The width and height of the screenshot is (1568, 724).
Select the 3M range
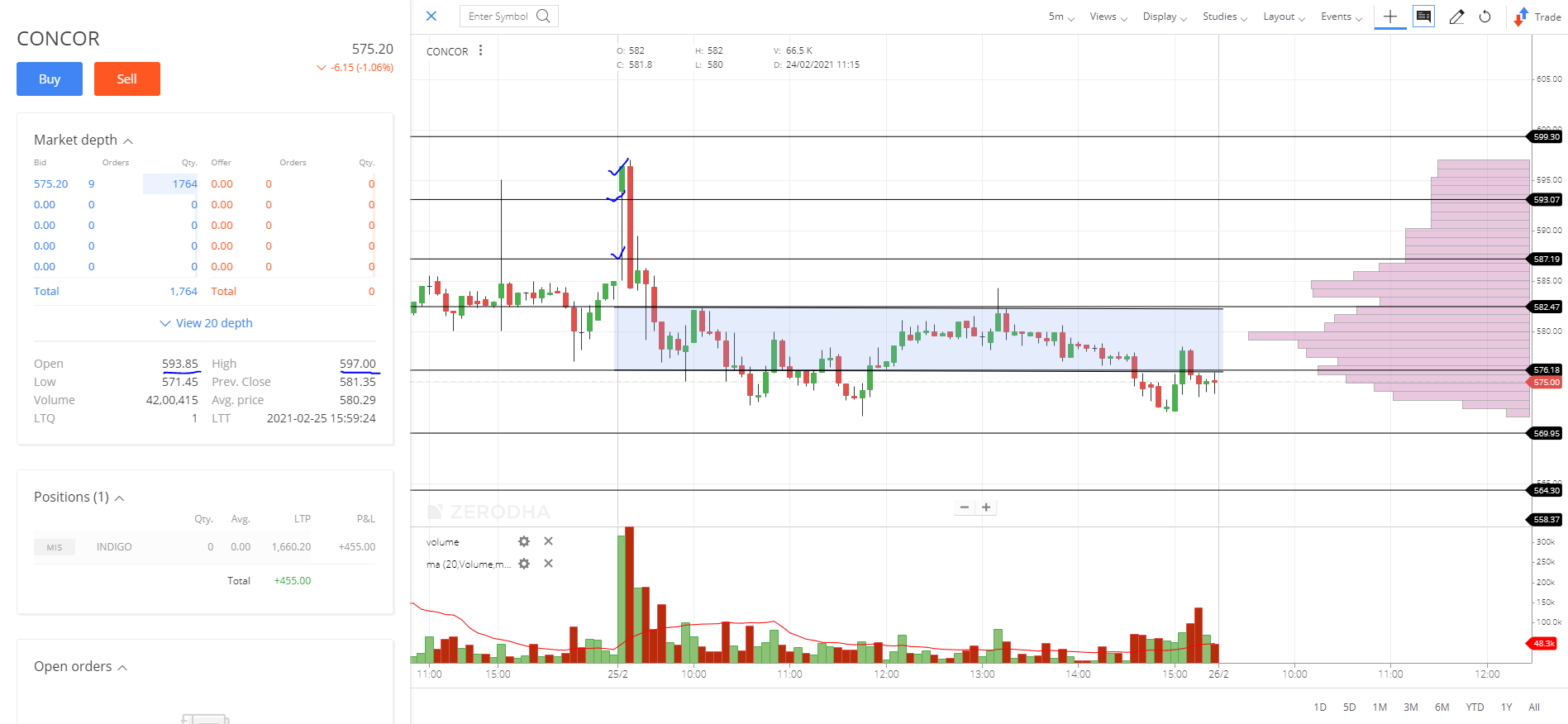coord(1411,707)
